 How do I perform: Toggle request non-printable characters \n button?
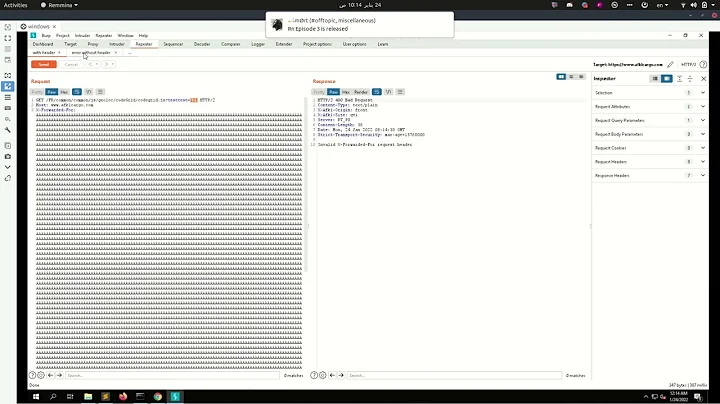point(88,92)
